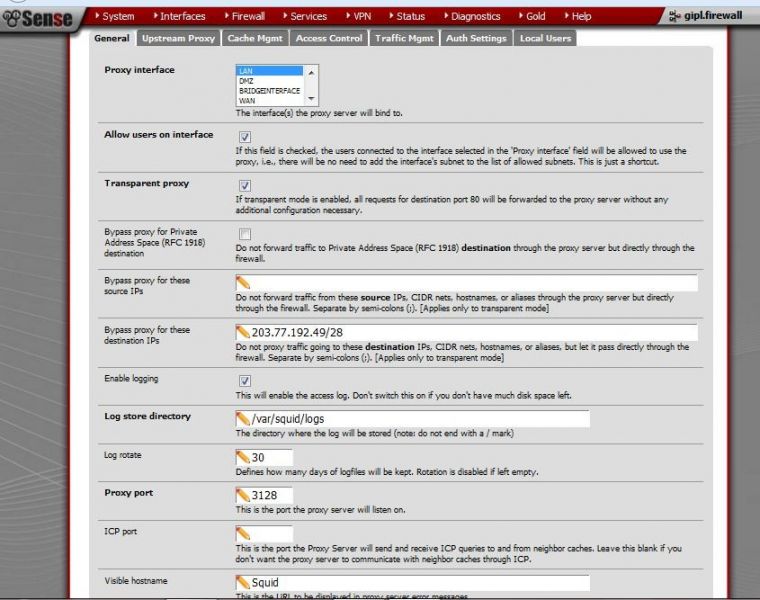Enable Bypass proxy for Private Address Space
Image resolution: width=760 pixels, height=600 pixels.
pos(245,234)
